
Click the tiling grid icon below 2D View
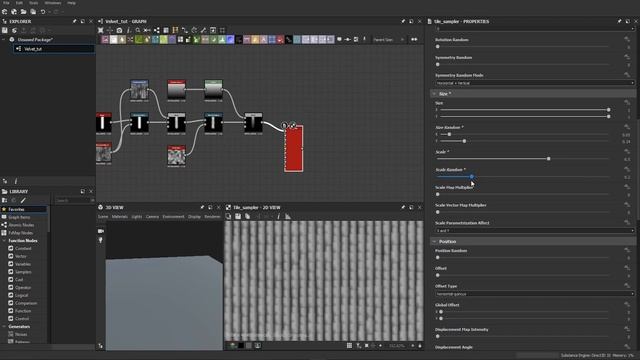349,346
